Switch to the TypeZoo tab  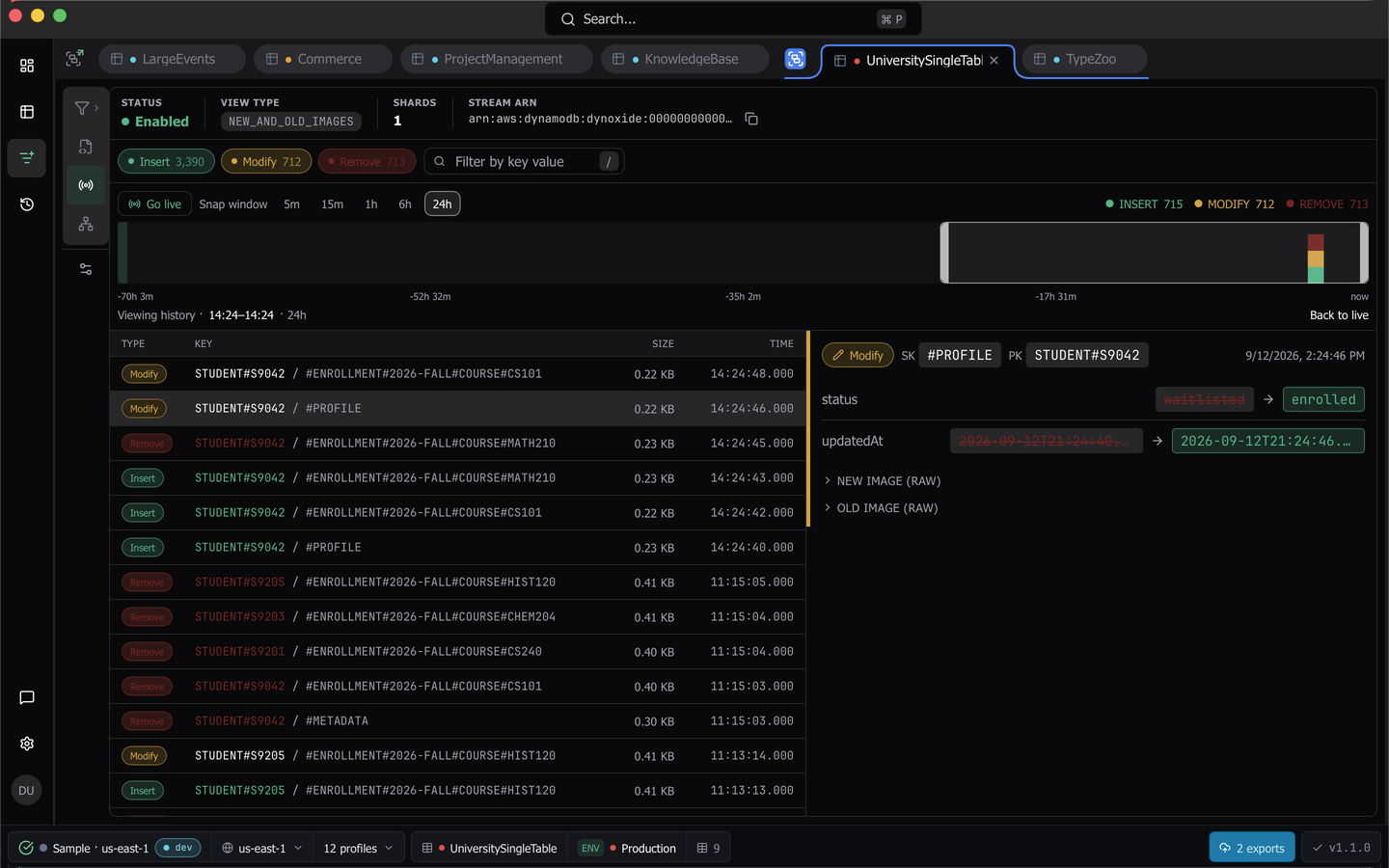1084,59
